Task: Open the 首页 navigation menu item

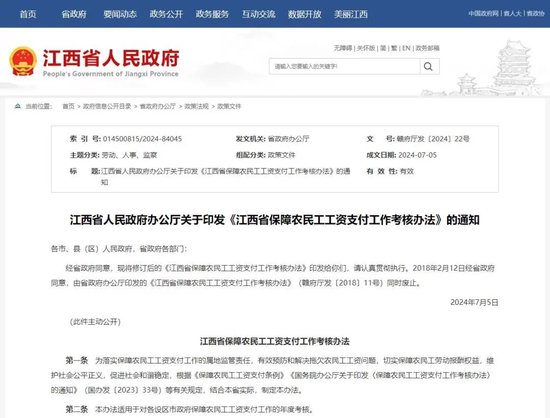Action: [28, 14]
